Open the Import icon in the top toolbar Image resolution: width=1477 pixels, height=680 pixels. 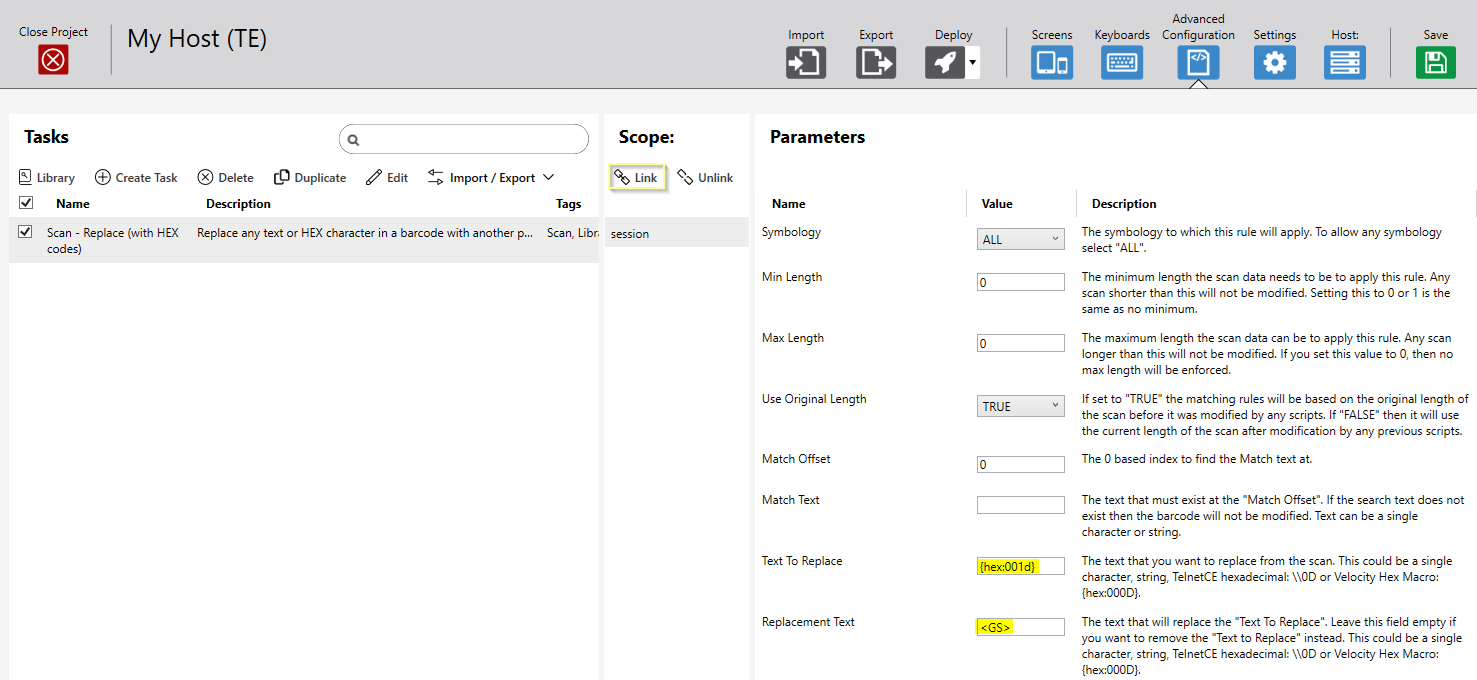806,63
